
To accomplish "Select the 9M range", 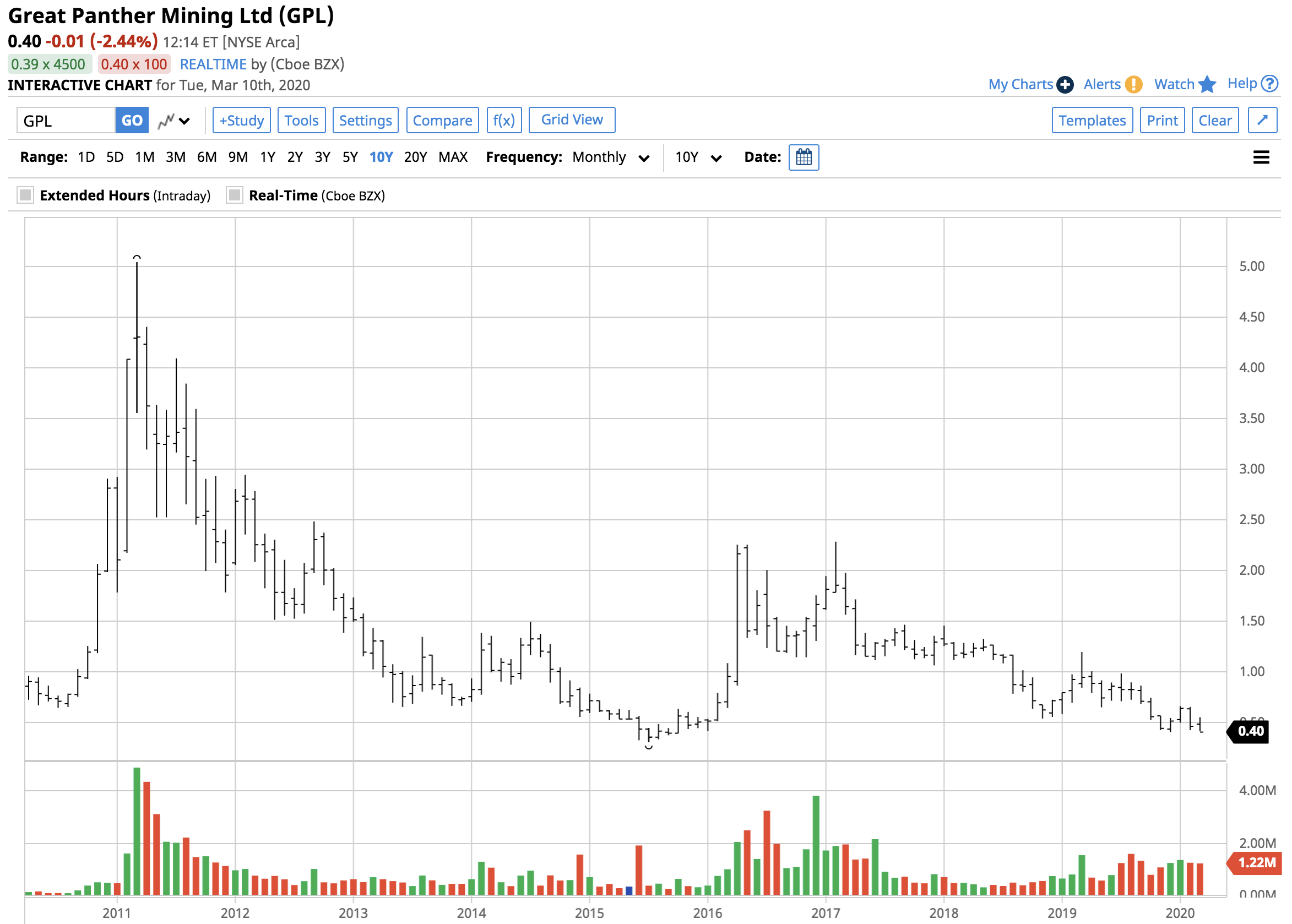I will 238,157.
